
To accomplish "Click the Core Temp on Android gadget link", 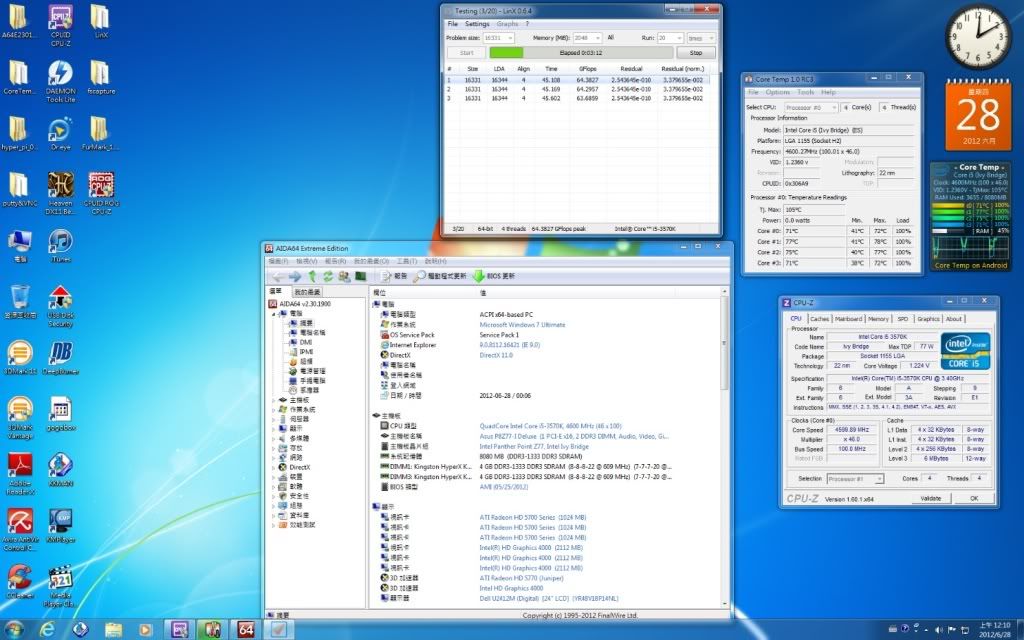I will (970, 266).
